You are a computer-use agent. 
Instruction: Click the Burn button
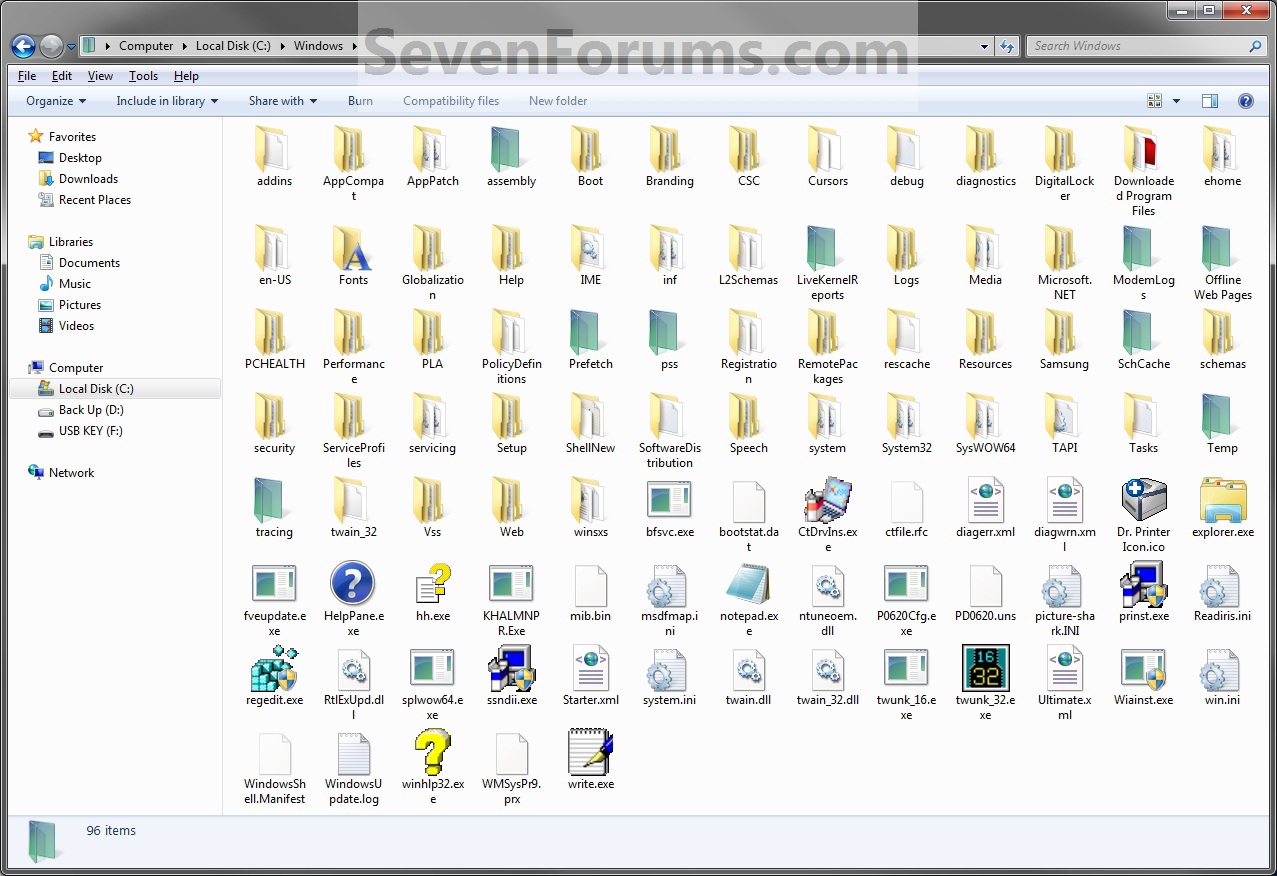[360, 100]
